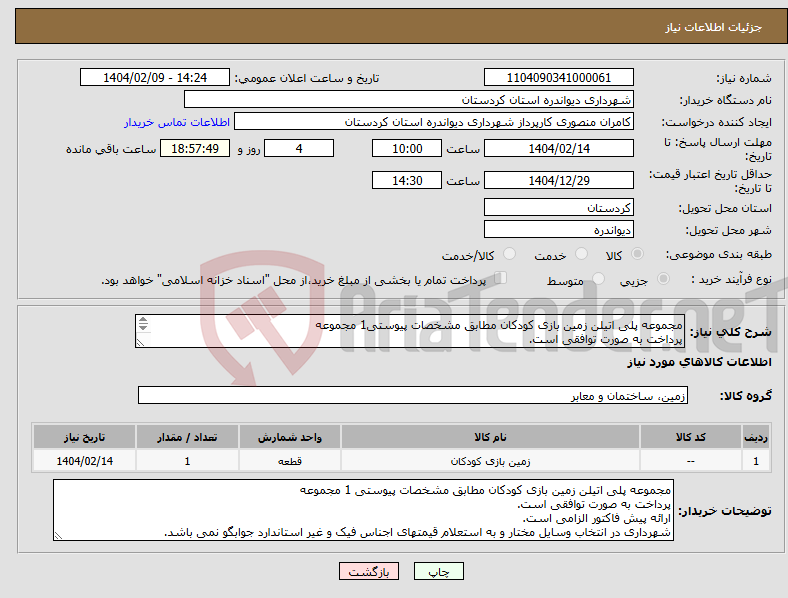Screen dimensions: 788x598
Task: Click the up arrow in description spinner
Action: [x=143, y=320]
